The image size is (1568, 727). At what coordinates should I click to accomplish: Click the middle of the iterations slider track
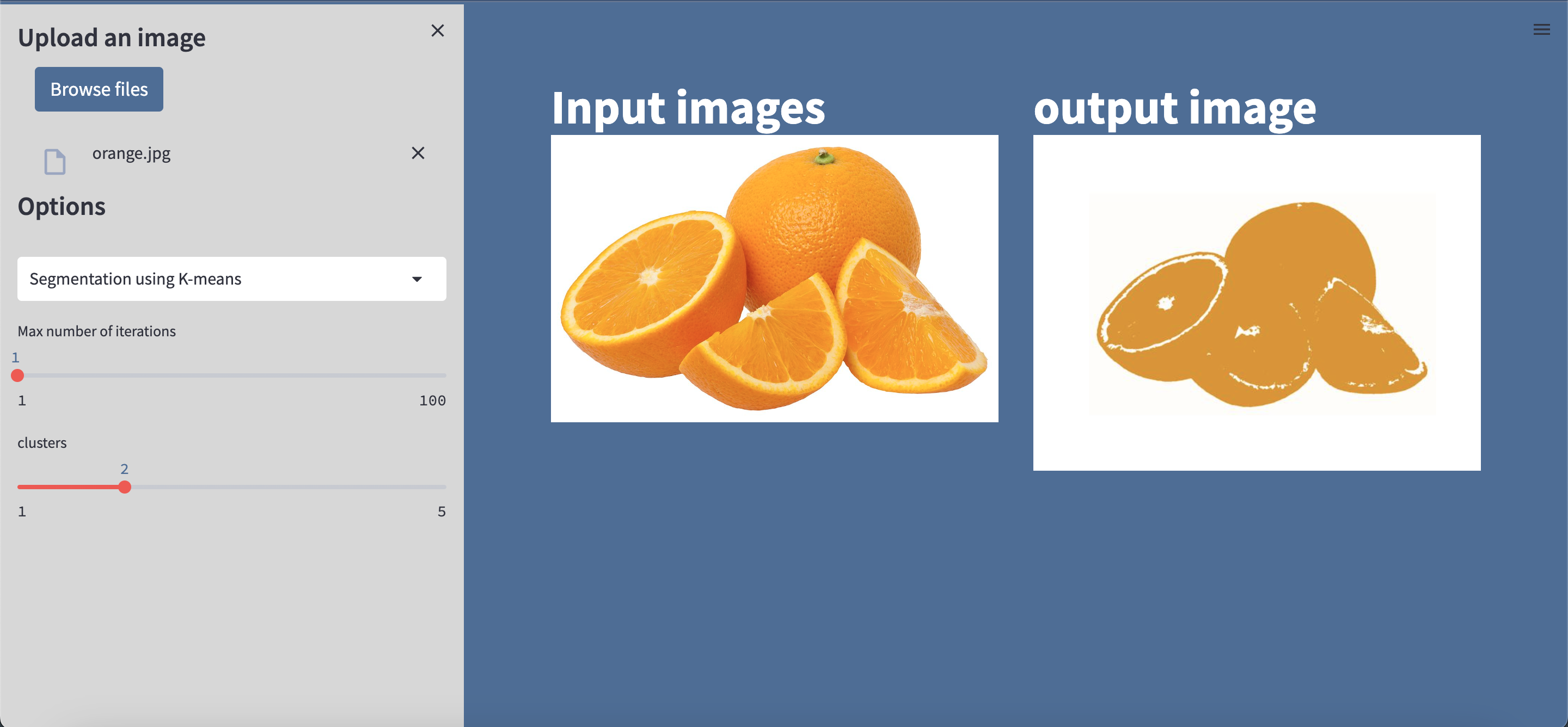tap(231, 375)
